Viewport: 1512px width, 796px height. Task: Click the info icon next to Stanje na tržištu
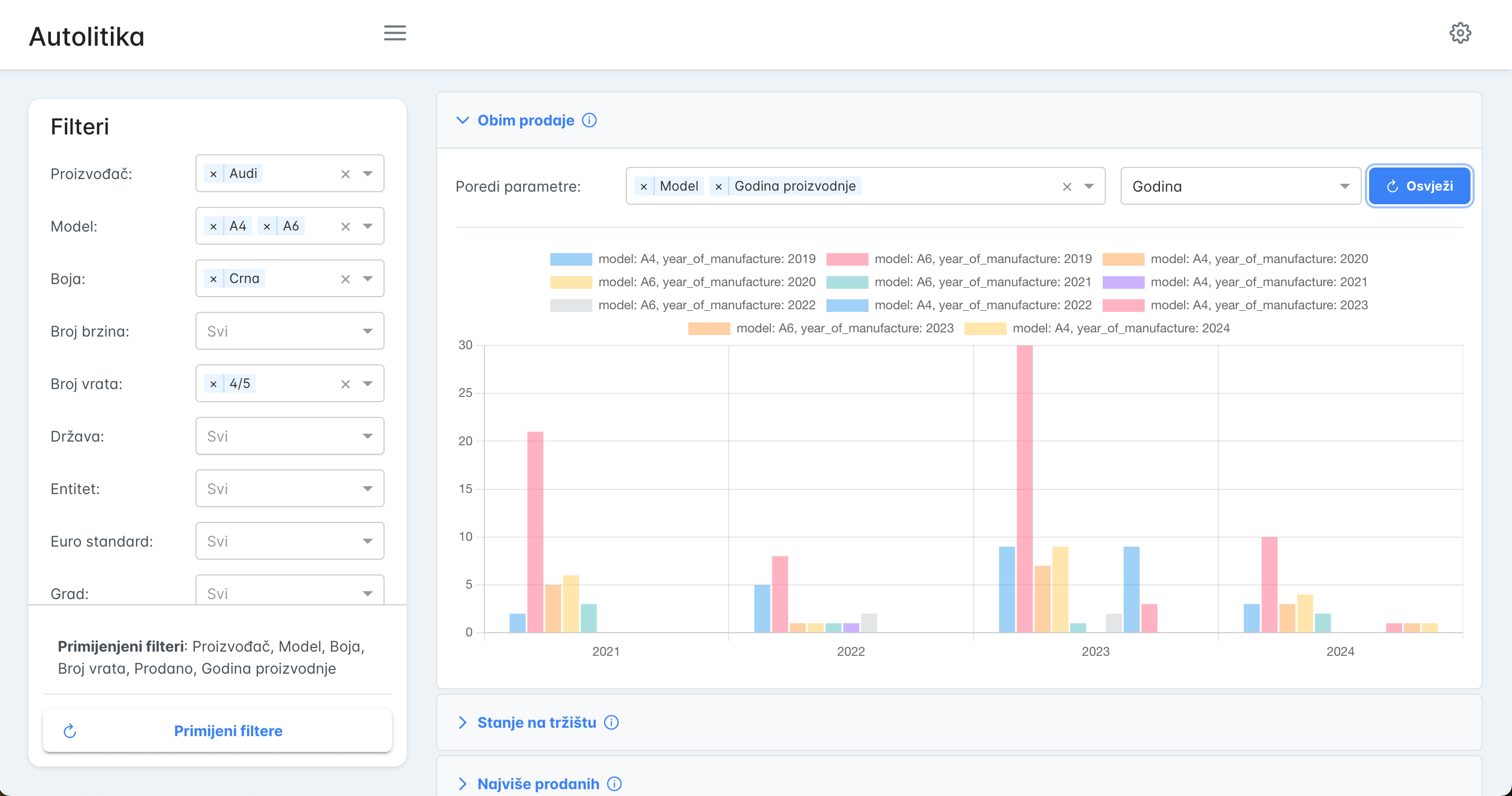point(612,722)
